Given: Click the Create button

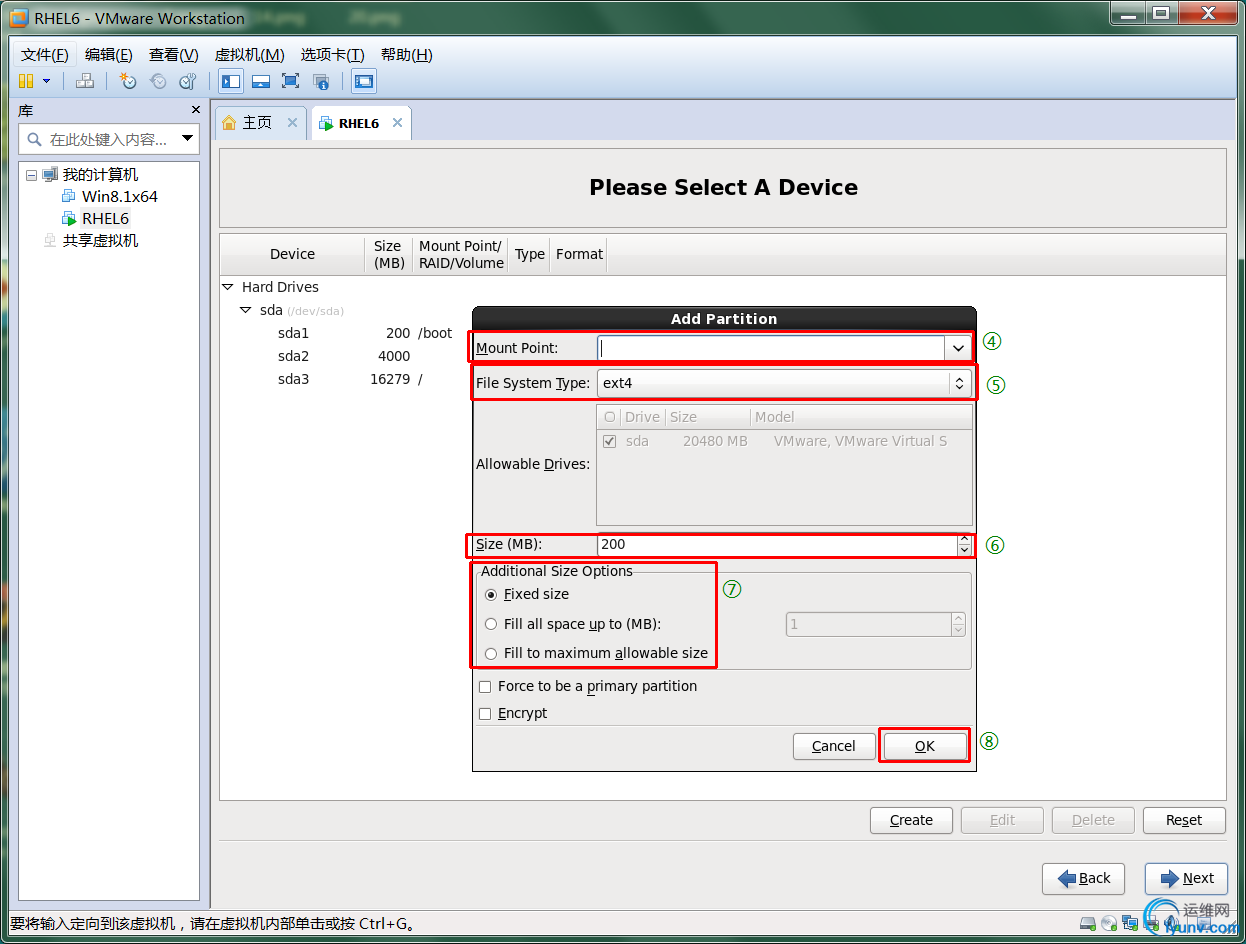Looking at the screenshot, I should (911, 820).
